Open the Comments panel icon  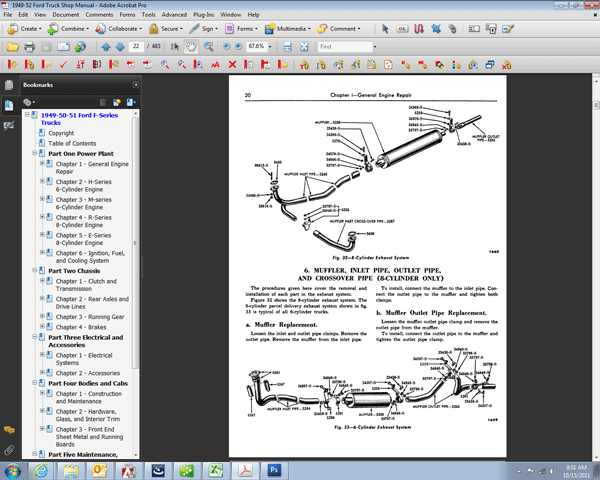[x=9, y=430]
